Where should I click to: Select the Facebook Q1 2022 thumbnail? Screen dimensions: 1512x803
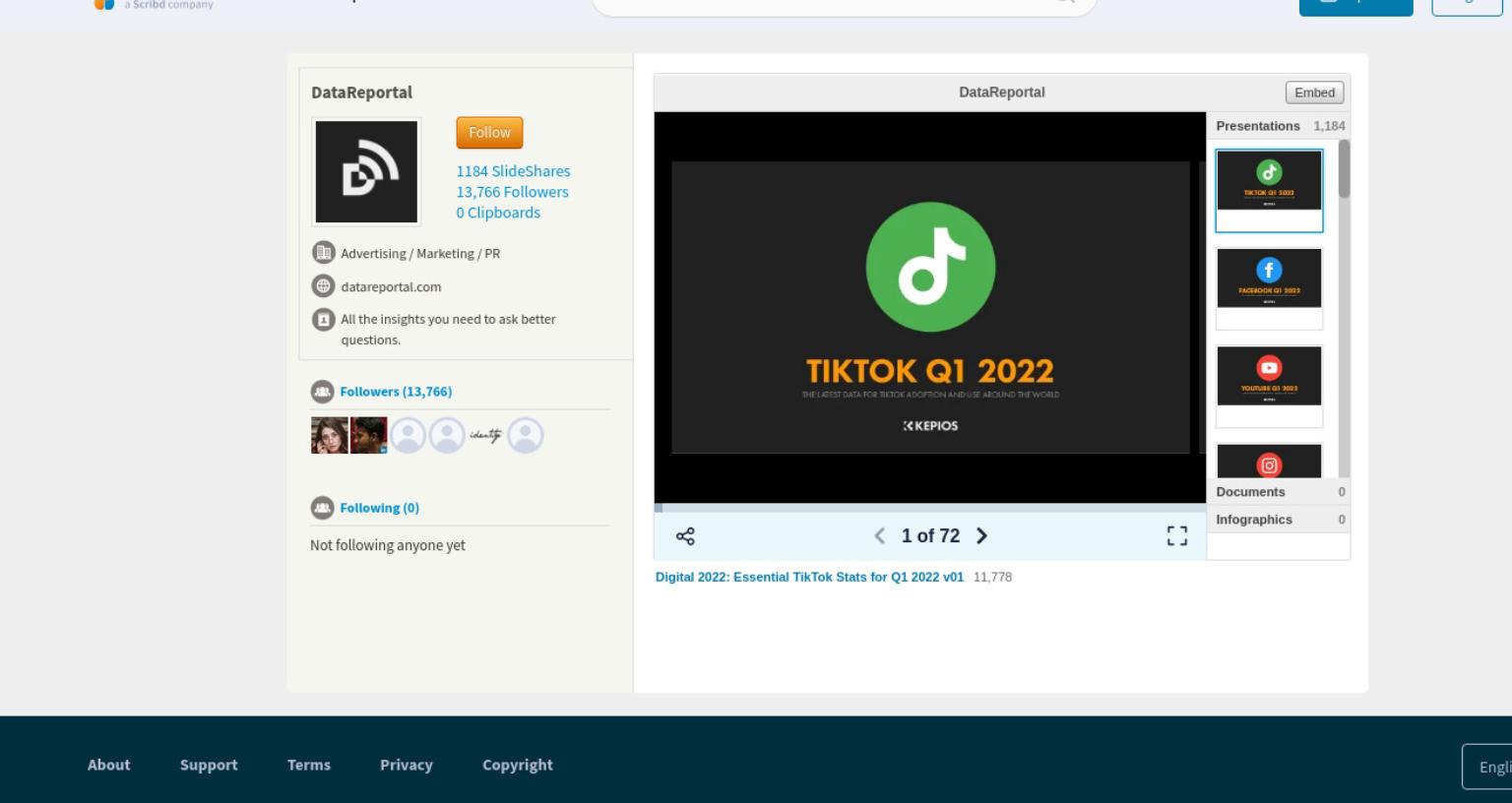[x=1269, y=288]
